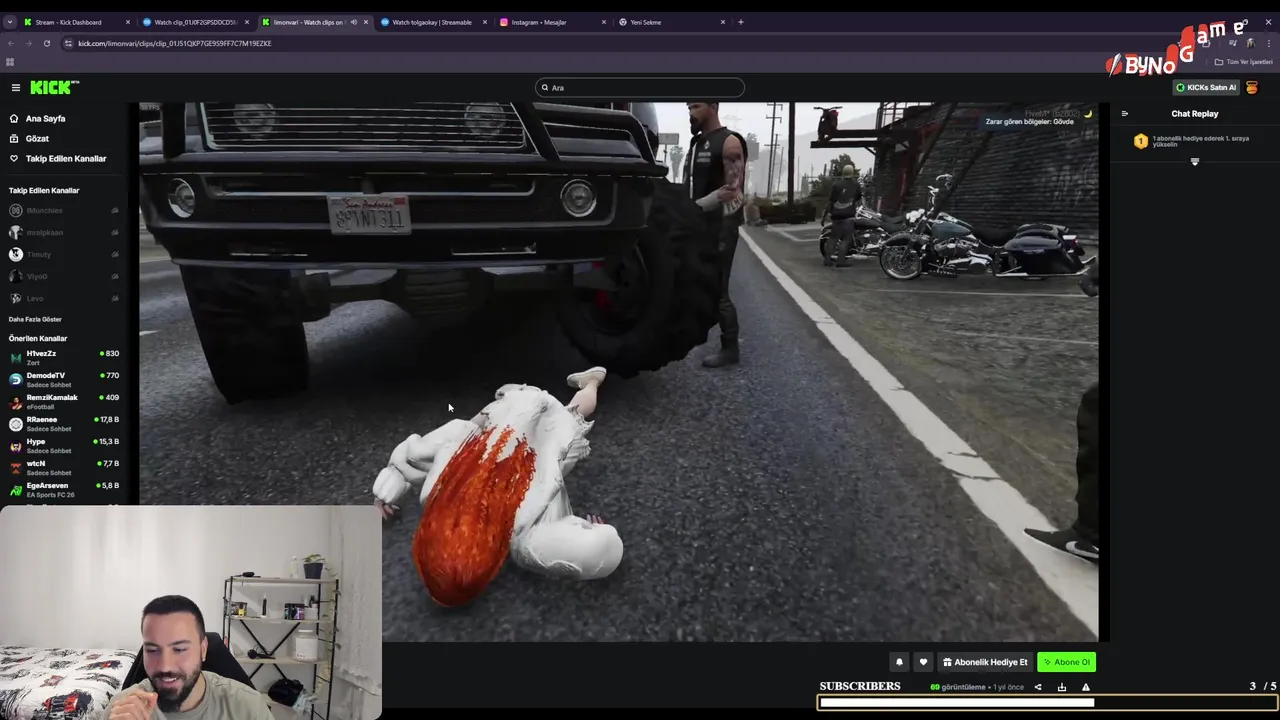Reload the page
The image size is (1280, 720).
tap(47, 43)
